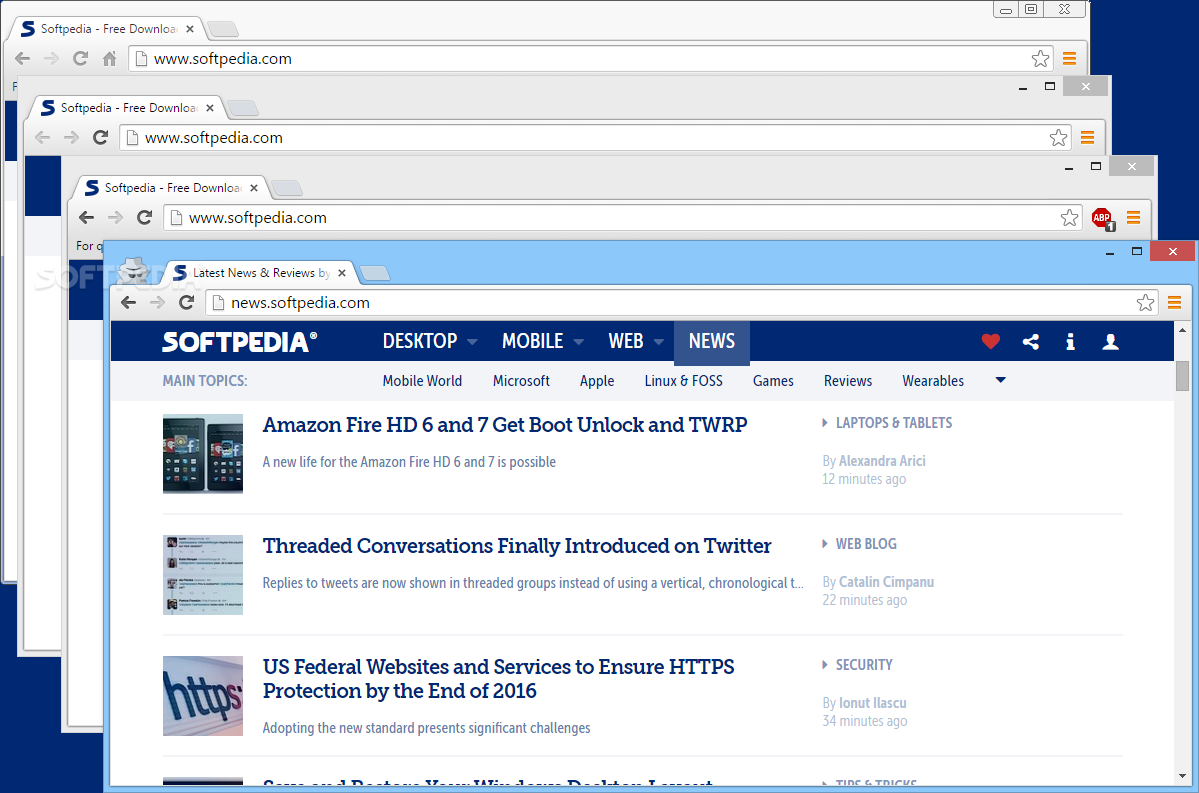Click the Adblock Plus icon in third window

(x=1103, y=219)
